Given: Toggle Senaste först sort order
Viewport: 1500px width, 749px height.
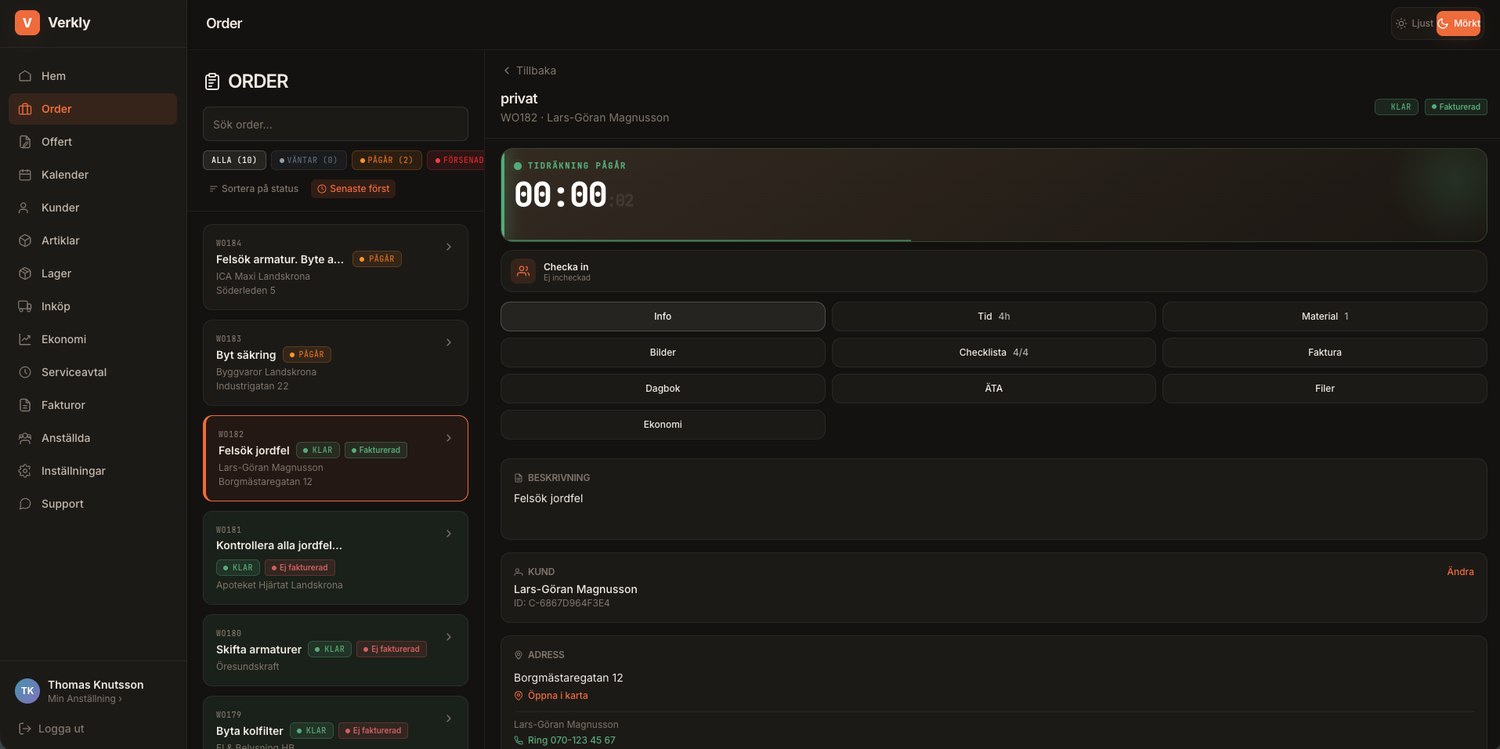Looking at the screenshot, I should 353,189.
